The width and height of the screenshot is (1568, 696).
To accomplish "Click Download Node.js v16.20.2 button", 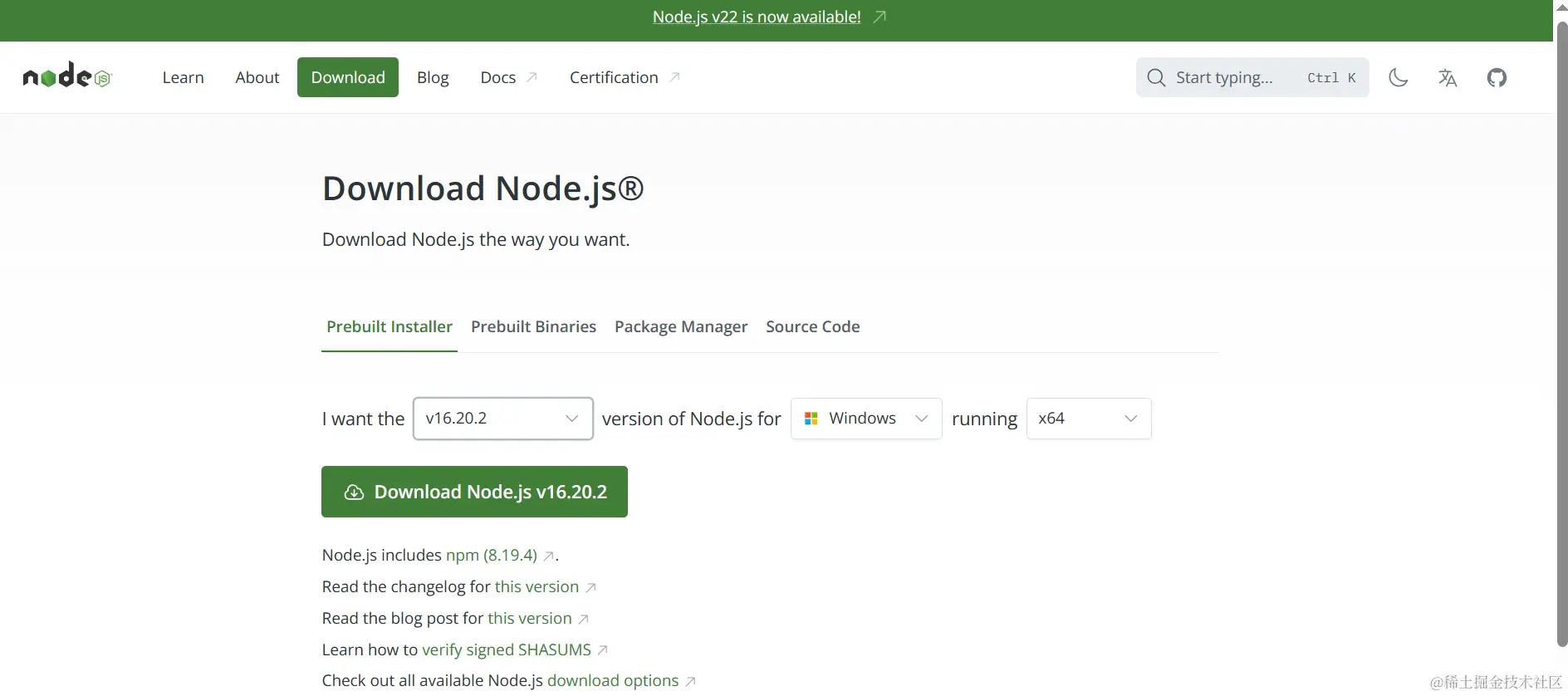I will coord(474,492).
